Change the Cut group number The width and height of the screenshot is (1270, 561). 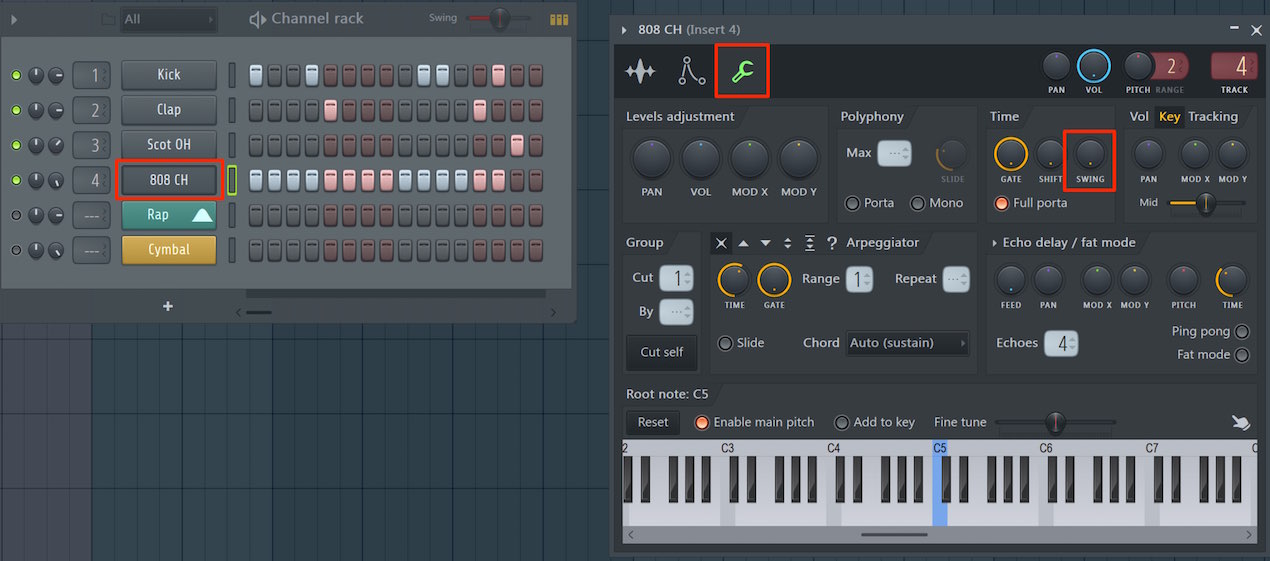(677, 278)
